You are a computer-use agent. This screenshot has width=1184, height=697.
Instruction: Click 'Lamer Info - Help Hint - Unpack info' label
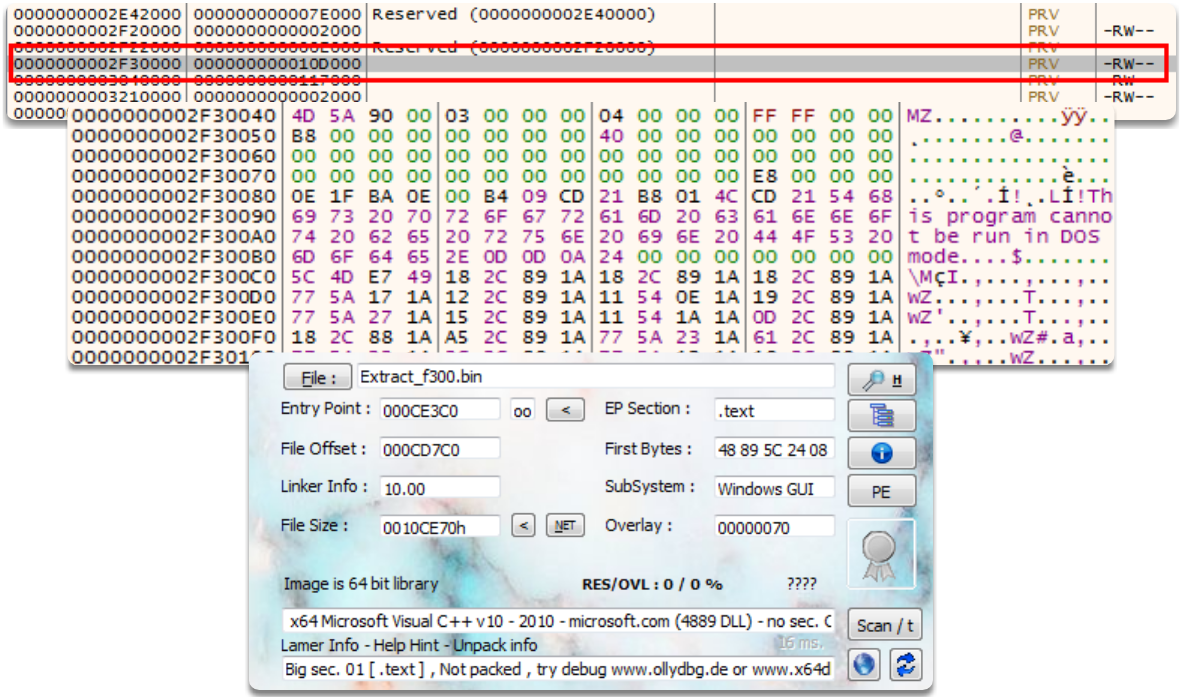tap(409, 645)
